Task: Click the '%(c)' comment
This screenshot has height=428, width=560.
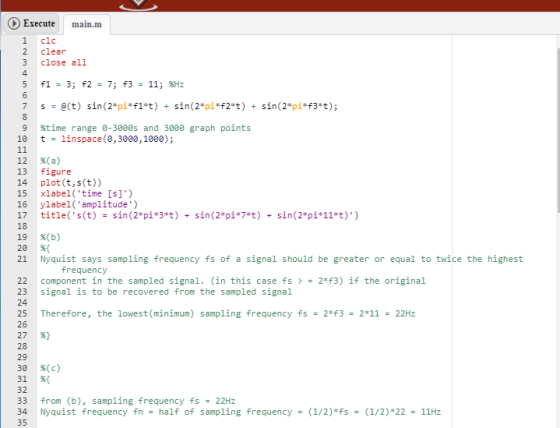Action: (x=50, y=368)
